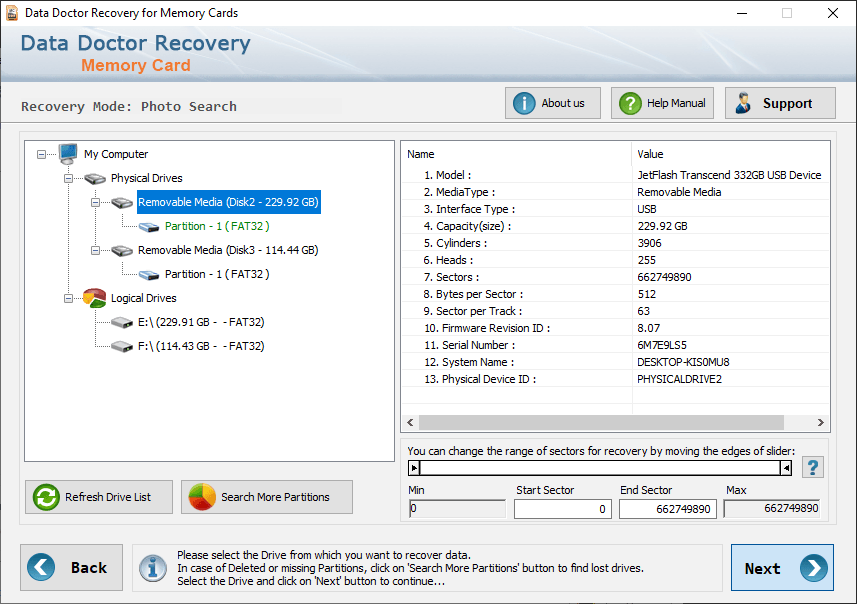Screen dimensions: 857x604
Task: Click the Disk2 Partition - 1 icon
Action: [149, 227]
